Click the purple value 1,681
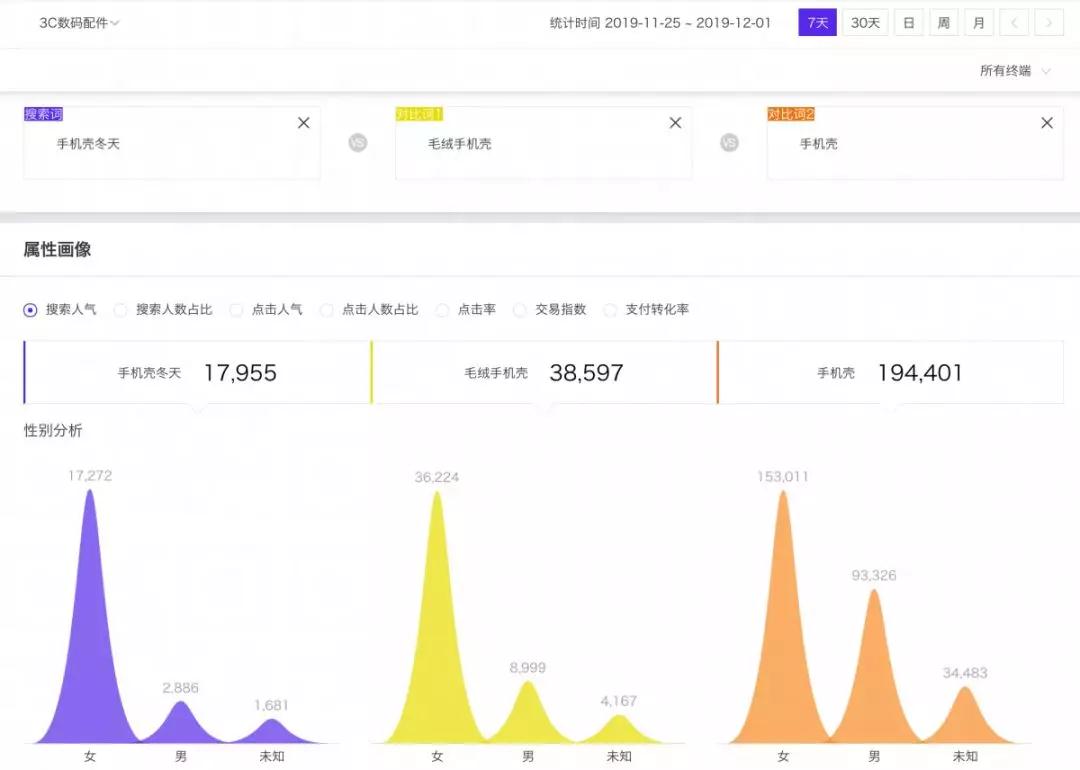Screen dimensions: 1080x770 coord(271,705)
